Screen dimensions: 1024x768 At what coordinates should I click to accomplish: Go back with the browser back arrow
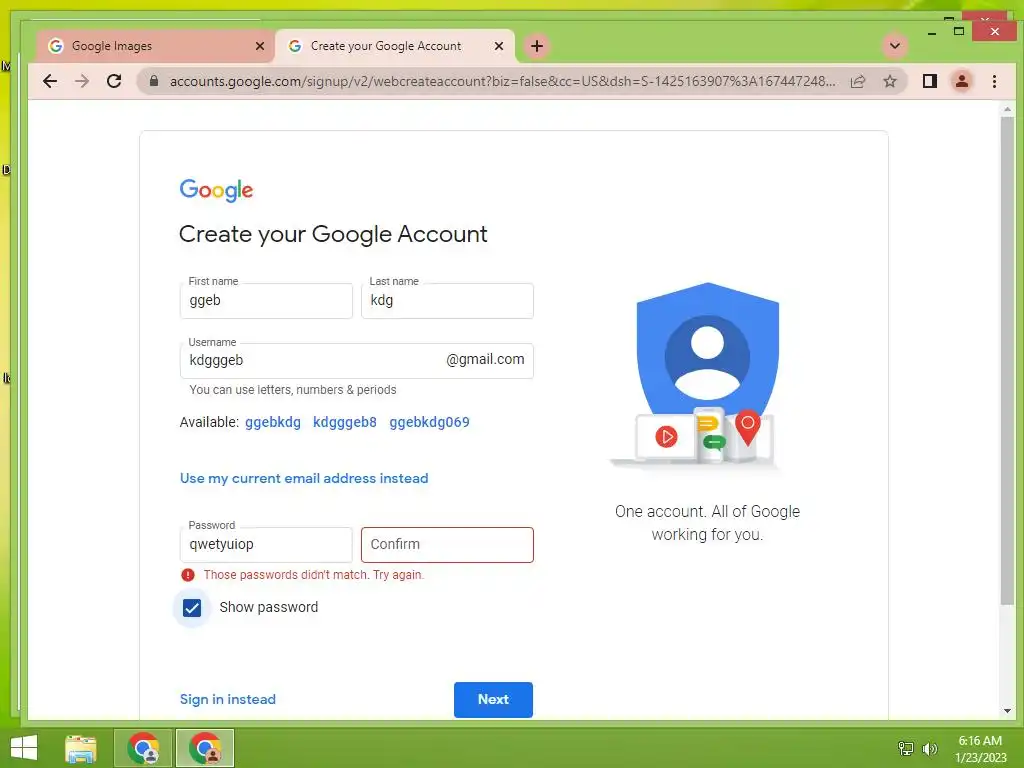point(50,81)
